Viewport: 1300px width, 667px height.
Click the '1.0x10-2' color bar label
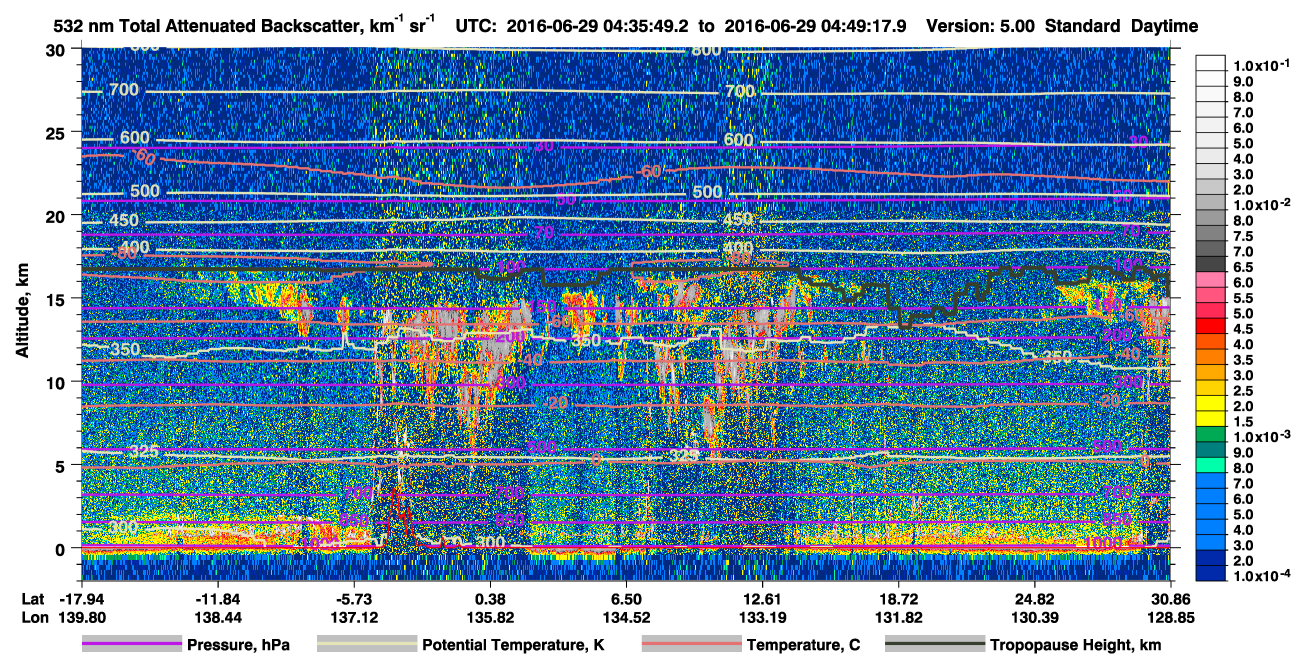[x=1264, y=203]
